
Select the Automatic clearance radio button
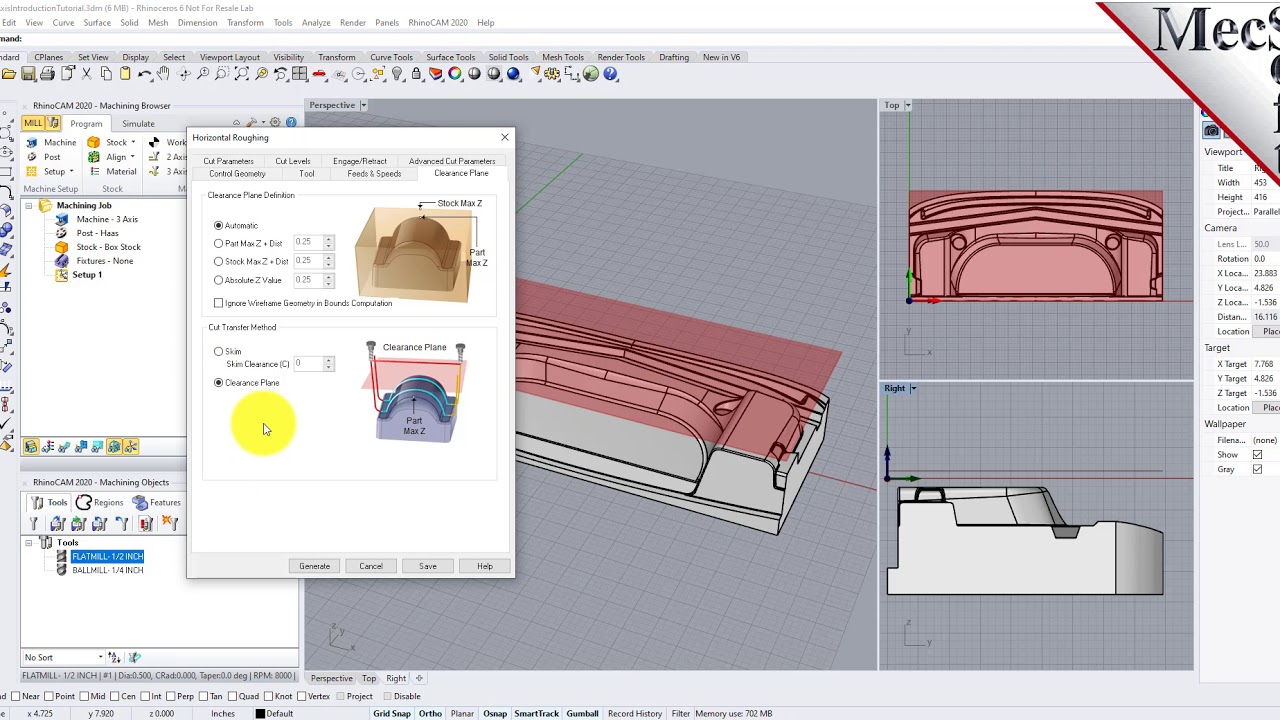(218, 225)
